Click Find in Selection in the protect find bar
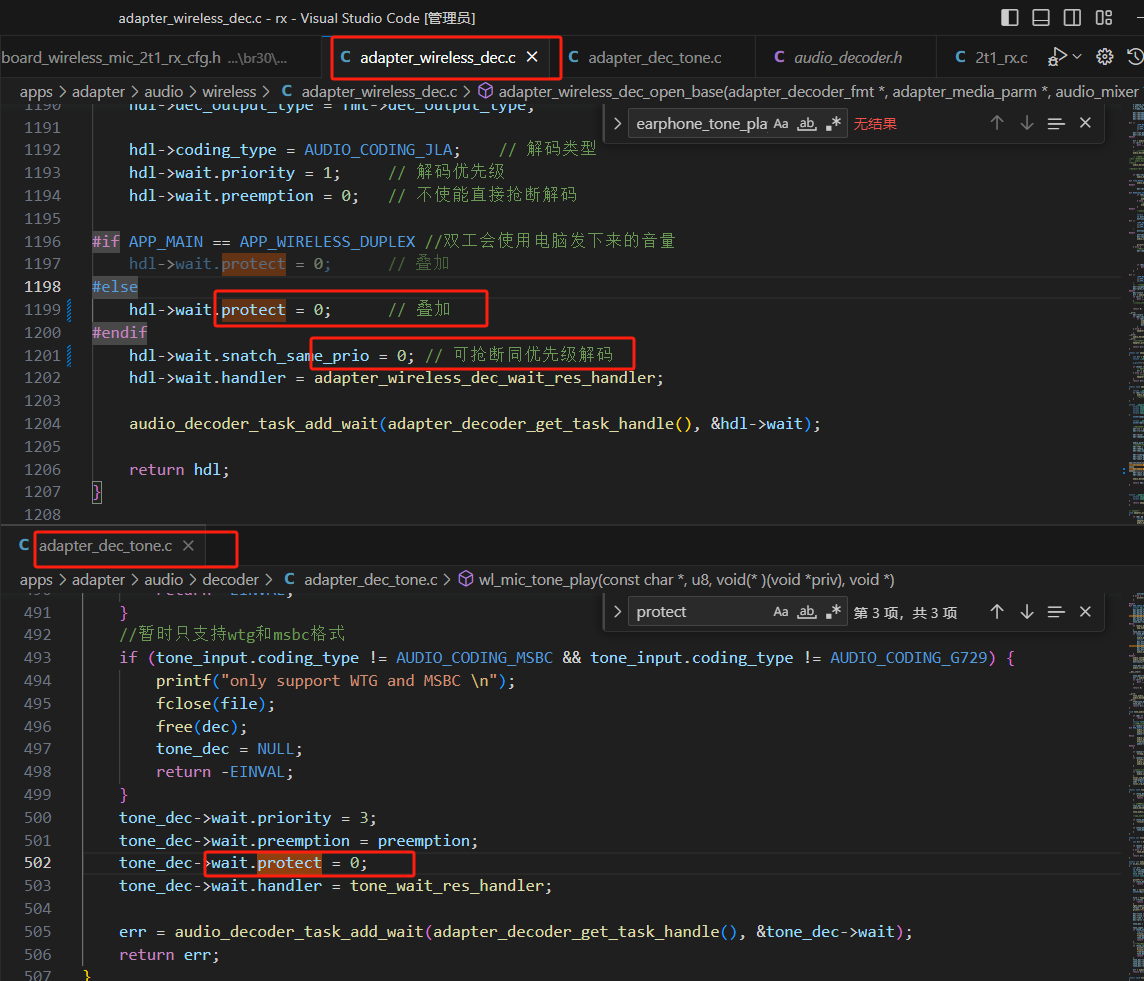This screenshot has height=981, width=1144. click(1056, 612)
